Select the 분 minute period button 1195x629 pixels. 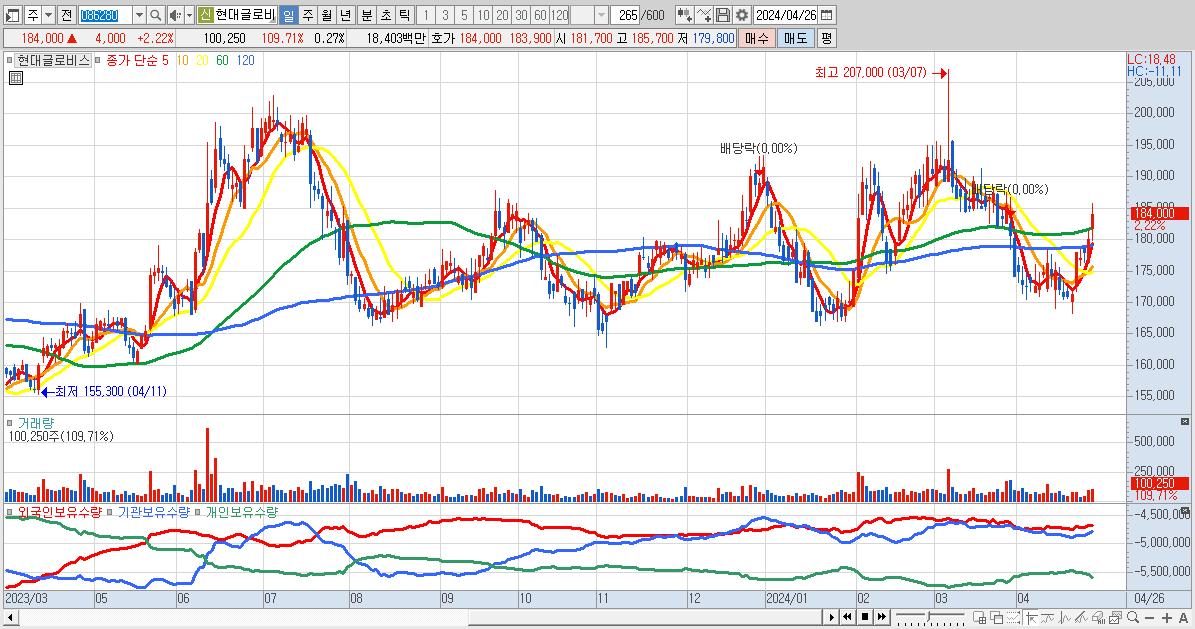pos(367,15)
